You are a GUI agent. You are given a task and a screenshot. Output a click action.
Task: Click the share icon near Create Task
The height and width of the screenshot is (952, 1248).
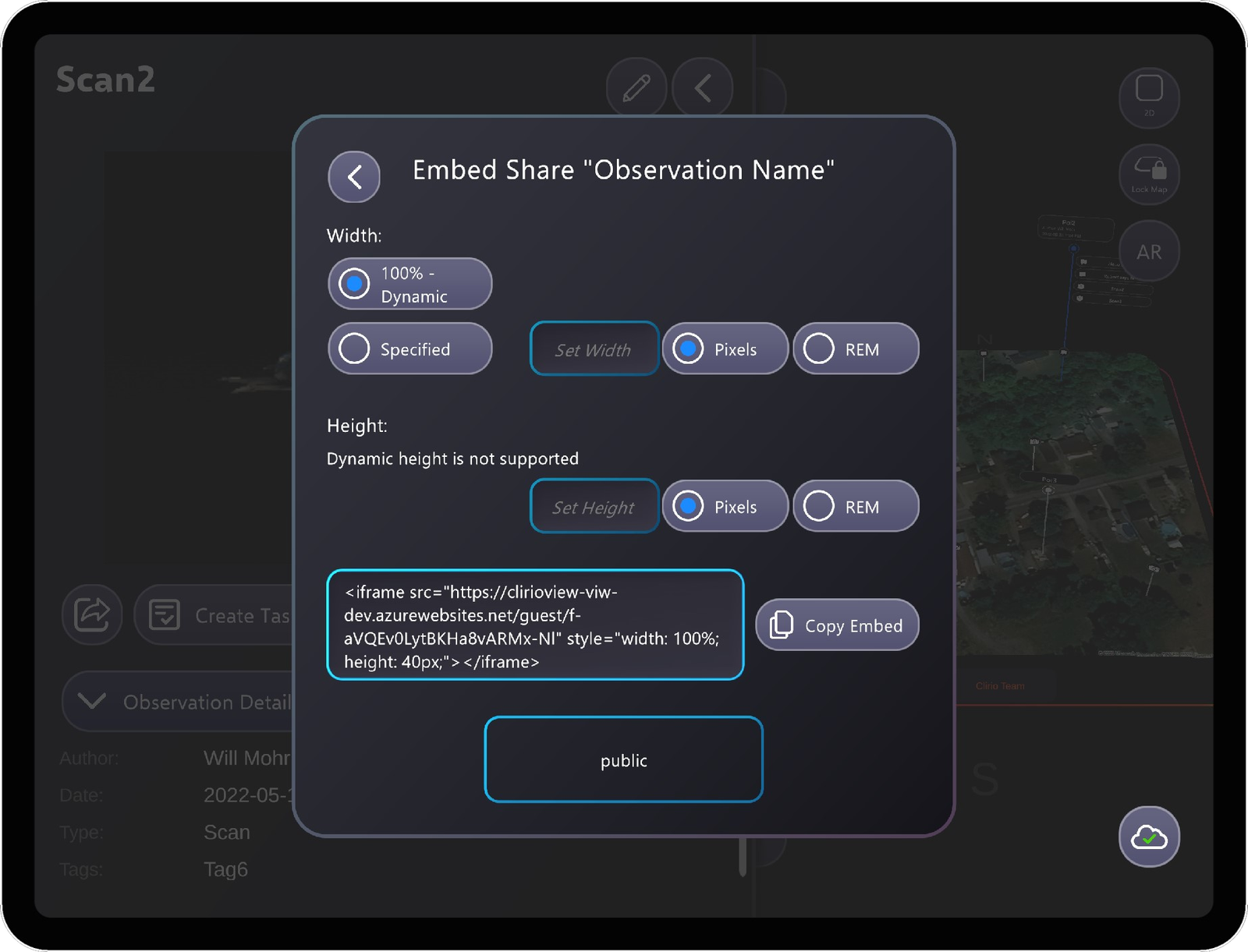click(x=92, y=614)
